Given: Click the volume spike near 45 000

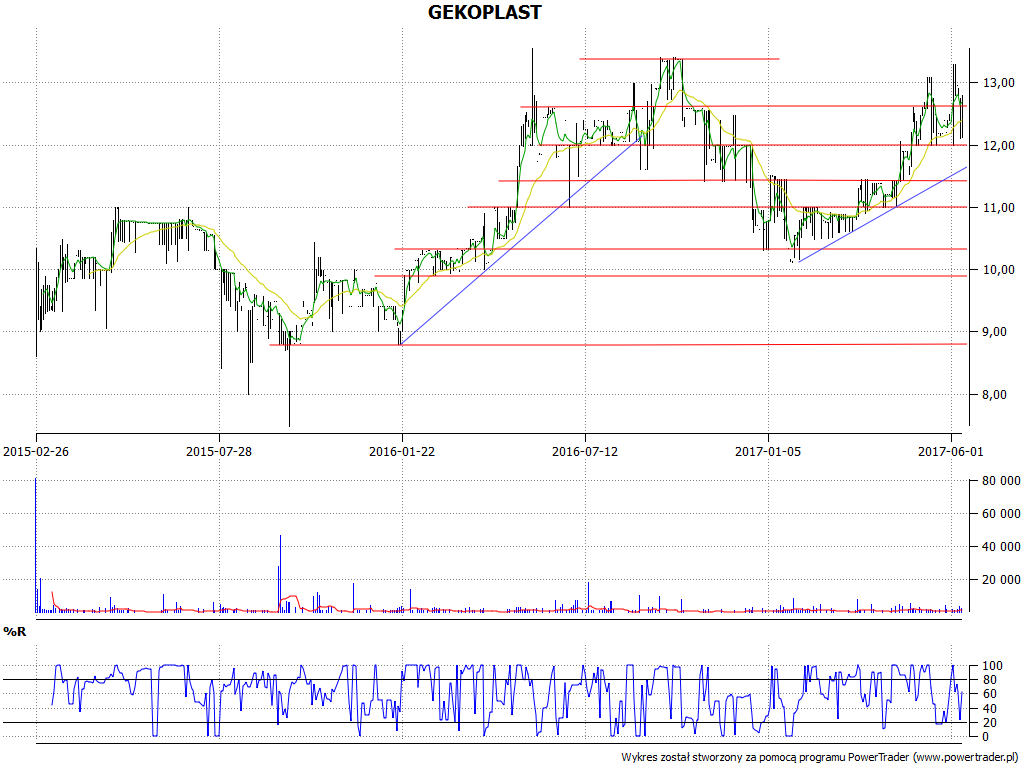Looking at the screenshot, I should (280, 573).
